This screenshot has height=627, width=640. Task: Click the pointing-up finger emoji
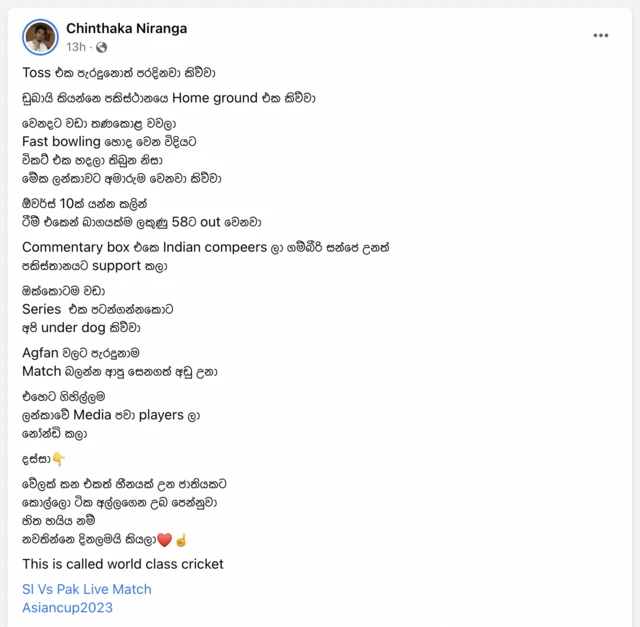point(181,540)
